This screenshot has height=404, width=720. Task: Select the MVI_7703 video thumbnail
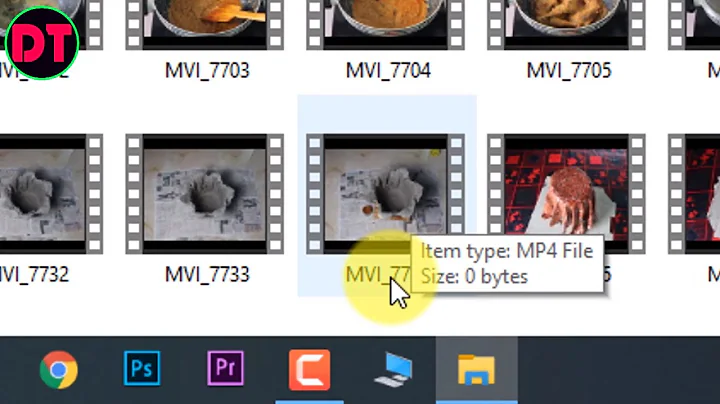pyautogui.click(x=205, y=25)
